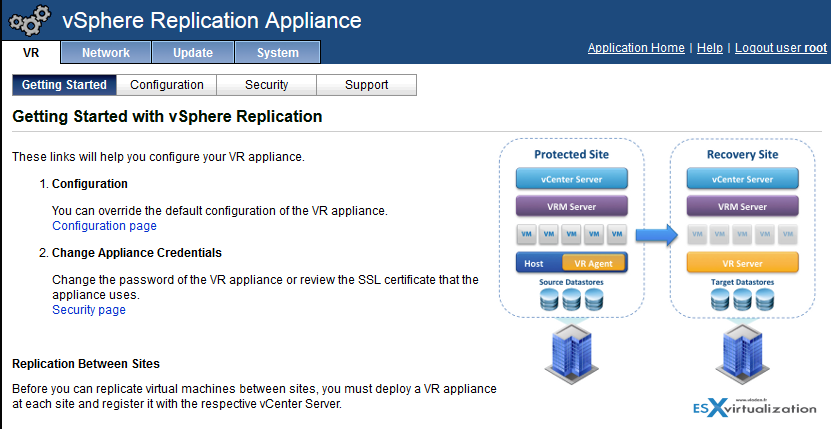831x429 pixels.
Task: Click the 'Protected Site' diagram title
Action: (571, 154)
